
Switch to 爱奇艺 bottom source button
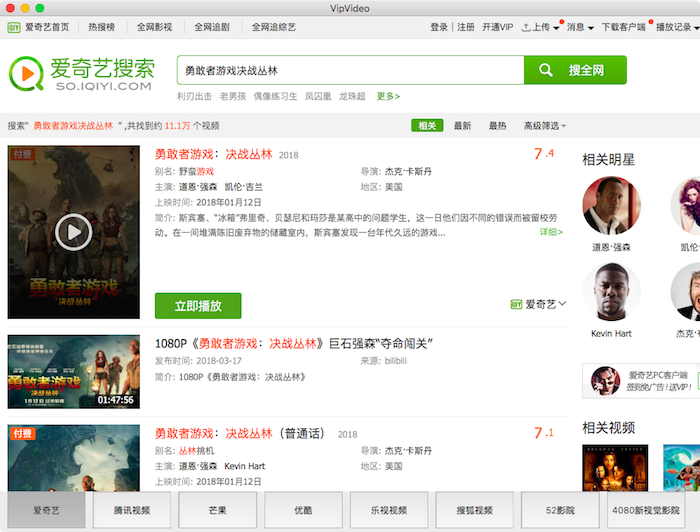pos(46,510)
